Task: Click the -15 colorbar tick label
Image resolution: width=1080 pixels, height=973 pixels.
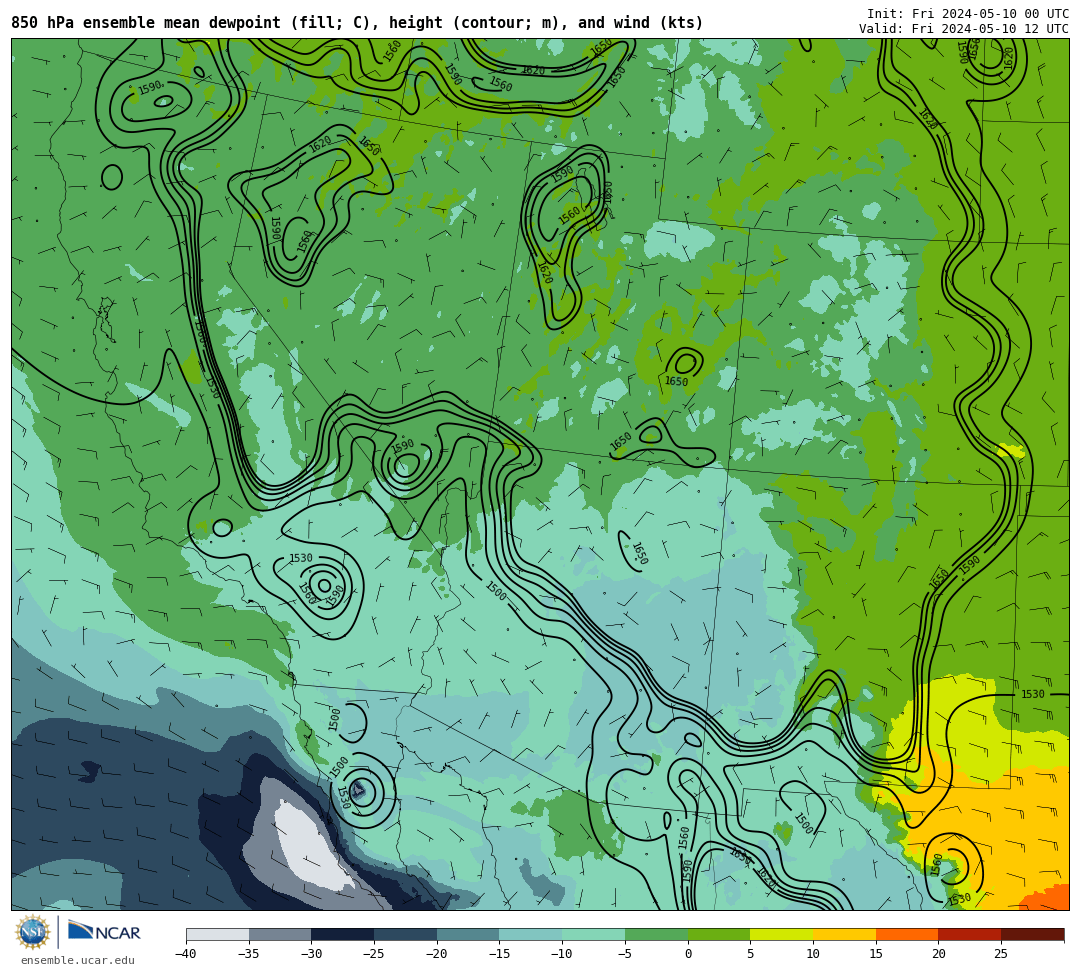Action: (499, 954)
